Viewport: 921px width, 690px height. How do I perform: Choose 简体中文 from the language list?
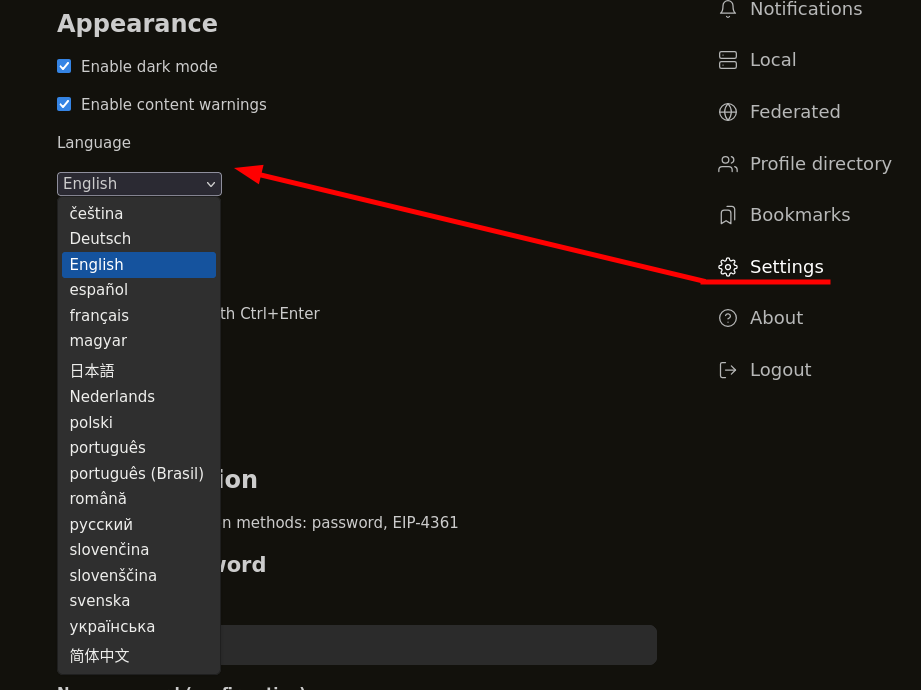(139, 655)
